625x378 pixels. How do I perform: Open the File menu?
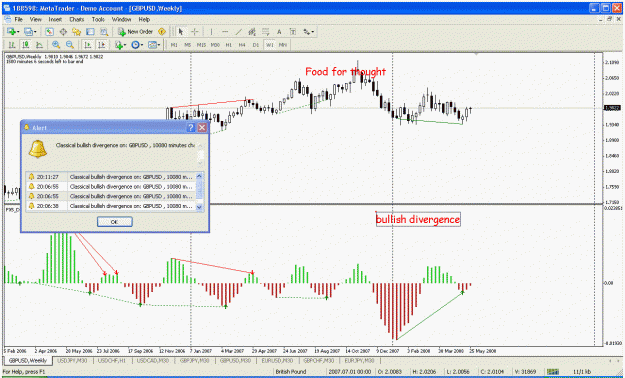tap(18, 19)
